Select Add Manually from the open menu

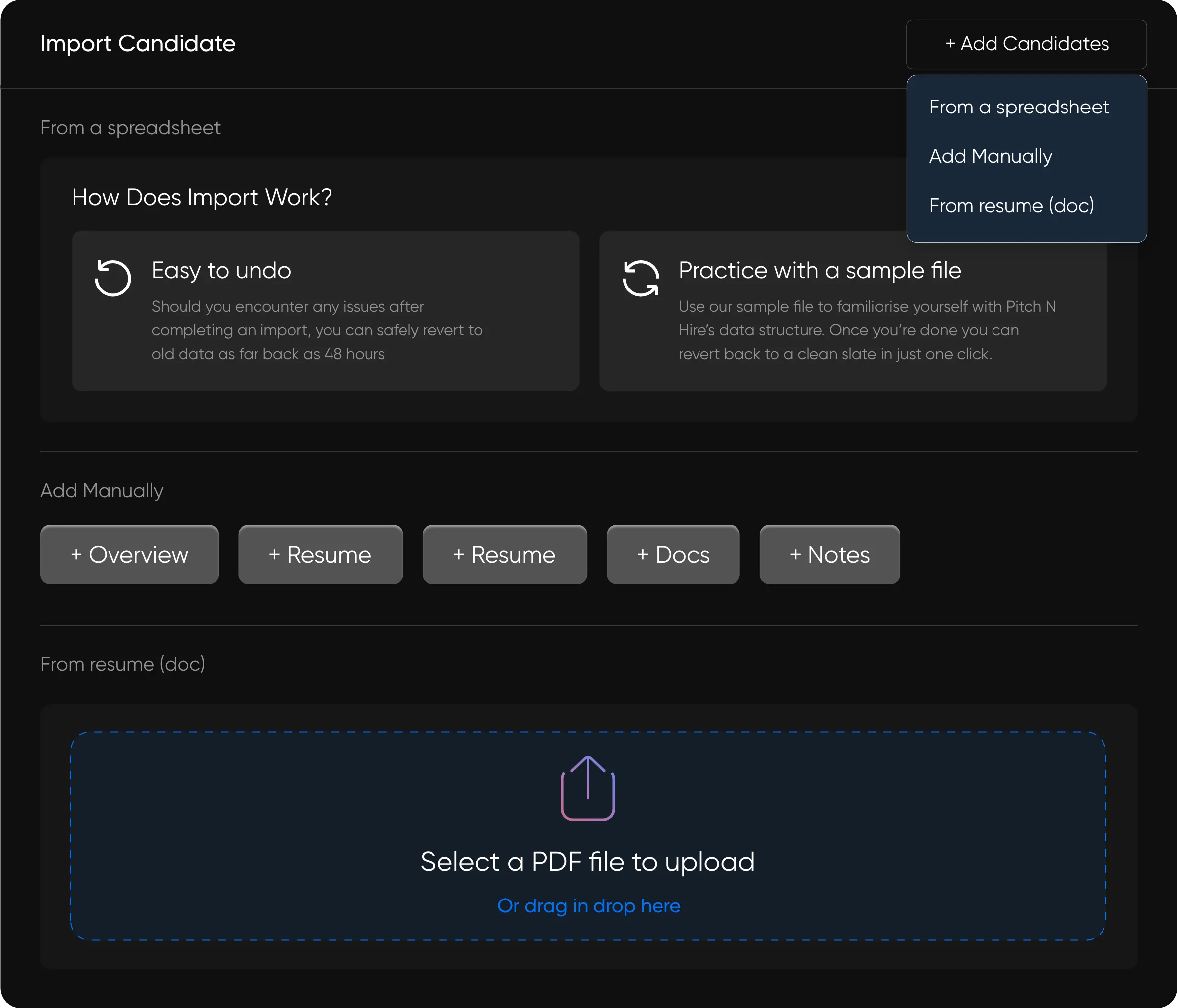[x=991, y=156]
